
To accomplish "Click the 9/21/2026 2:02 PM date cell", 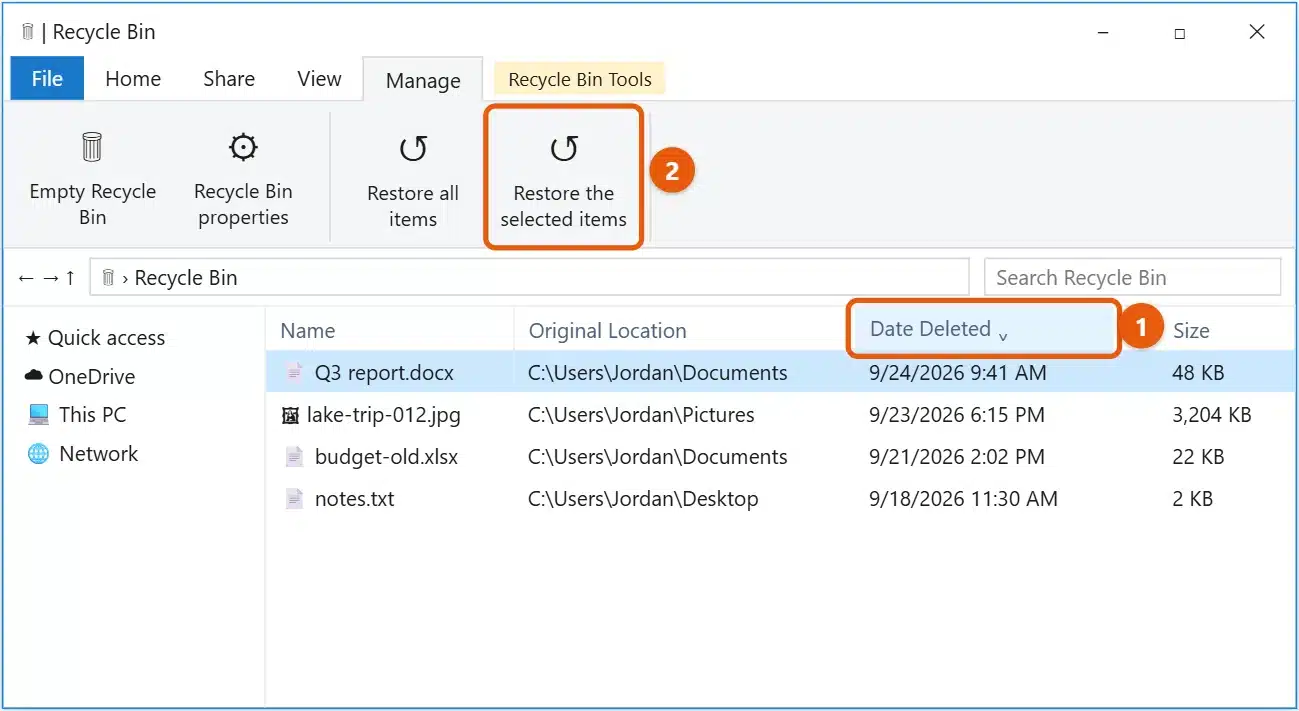I will (957, 457).
